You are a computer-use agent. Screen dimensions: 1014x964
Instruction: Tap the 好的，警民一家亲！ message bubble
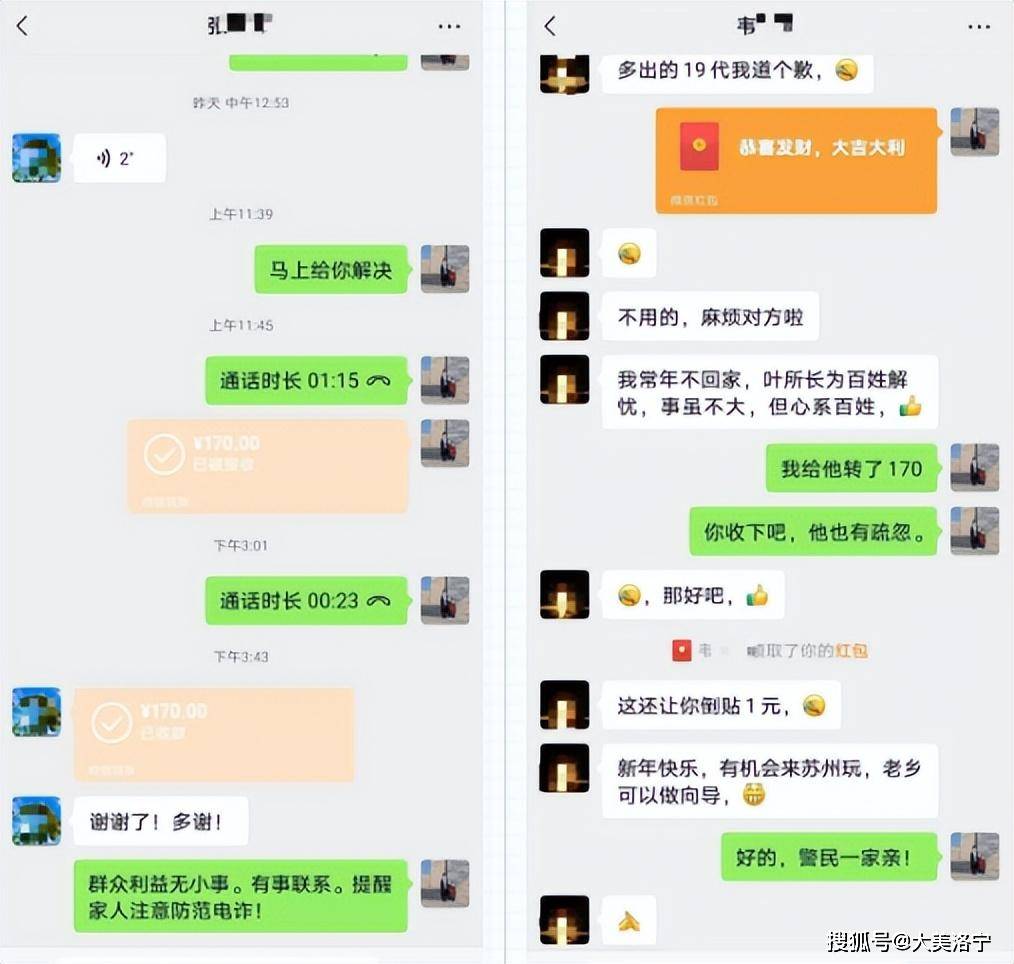click(x=830, y=857)
